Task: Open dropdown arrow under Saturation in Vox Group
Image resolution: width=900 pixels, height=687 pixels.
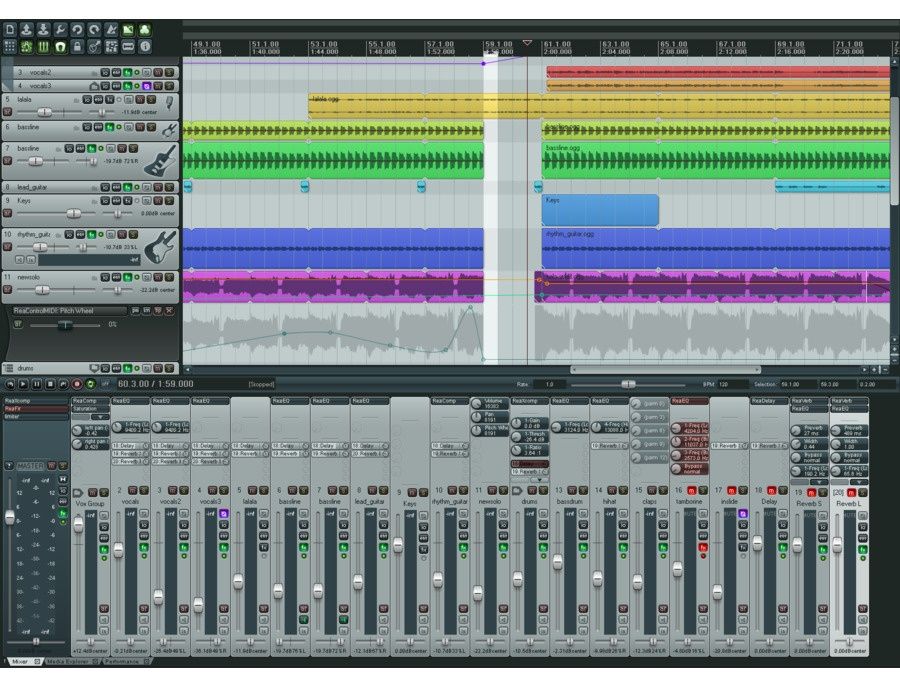Action: [x=100, y=417]
